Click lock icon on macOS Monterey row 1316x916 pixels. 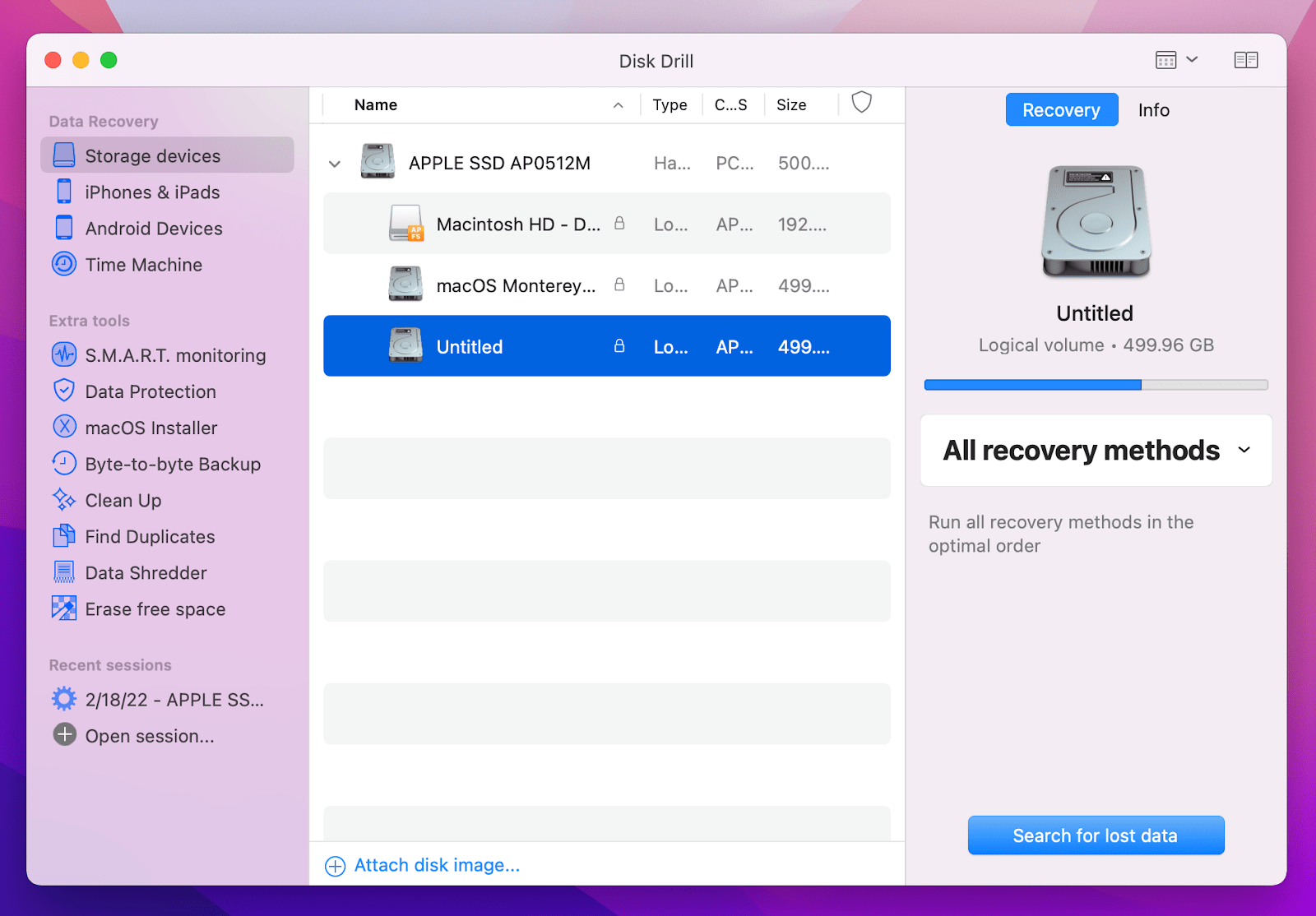[619, 285]
